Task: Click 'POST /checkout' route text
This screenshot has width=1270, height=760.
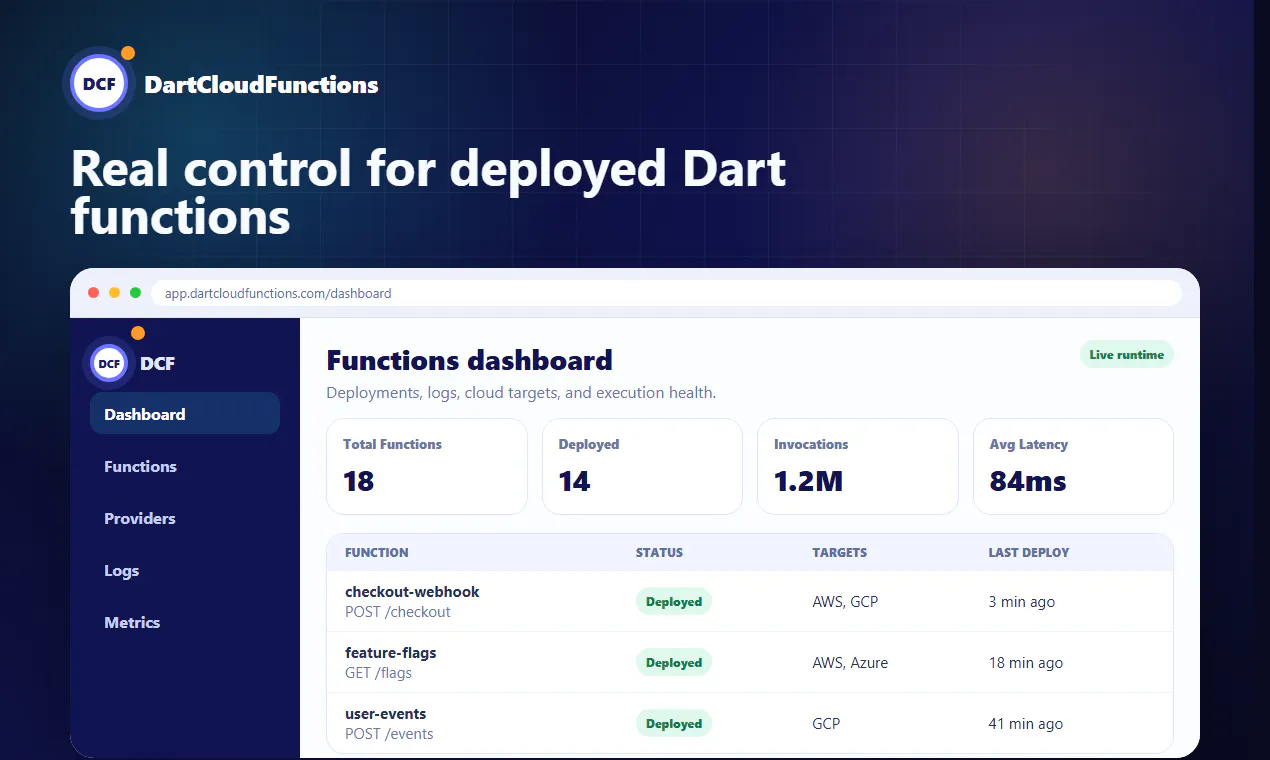Action: [398, 612]
